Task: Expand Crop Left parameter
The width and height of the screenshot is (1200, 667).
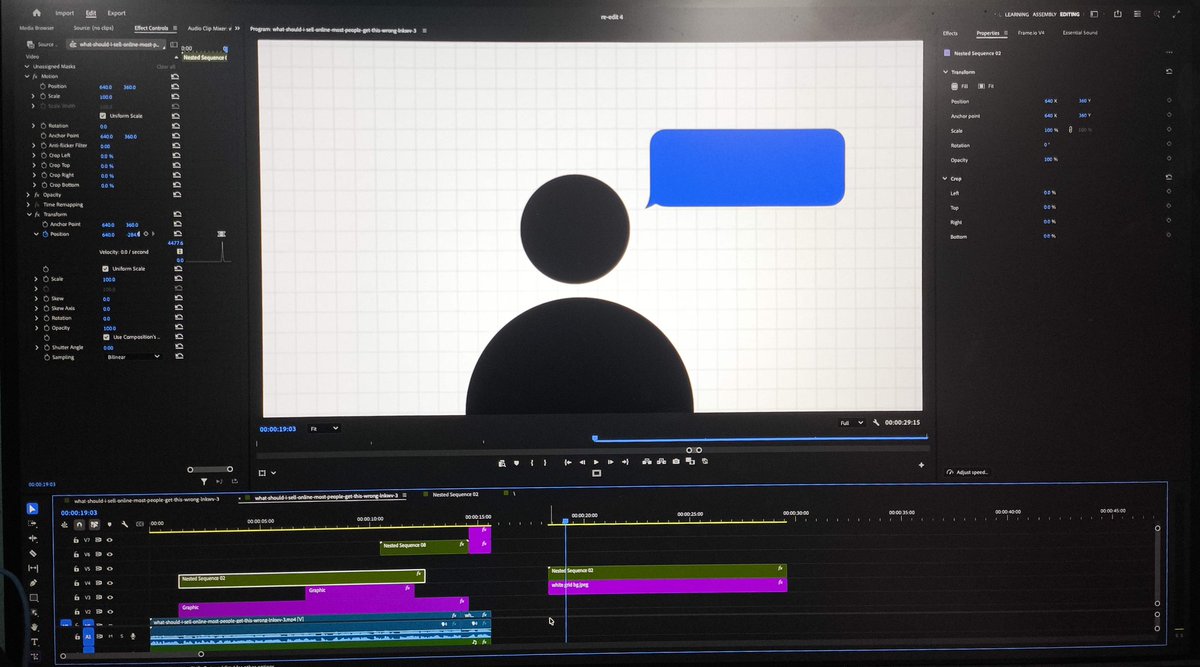Action: point(34,156)
